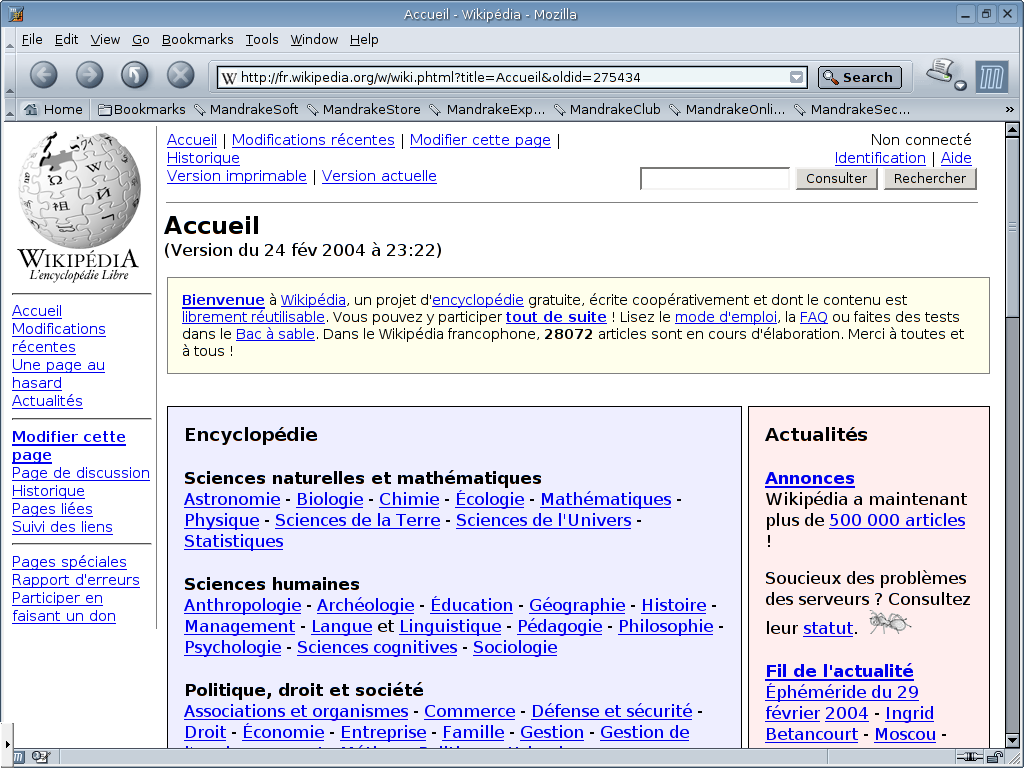Click the lock security icon in the status bar
The width and height of the screenshot is (1024, 768).
pyautogui.click(x=995, y=758)
